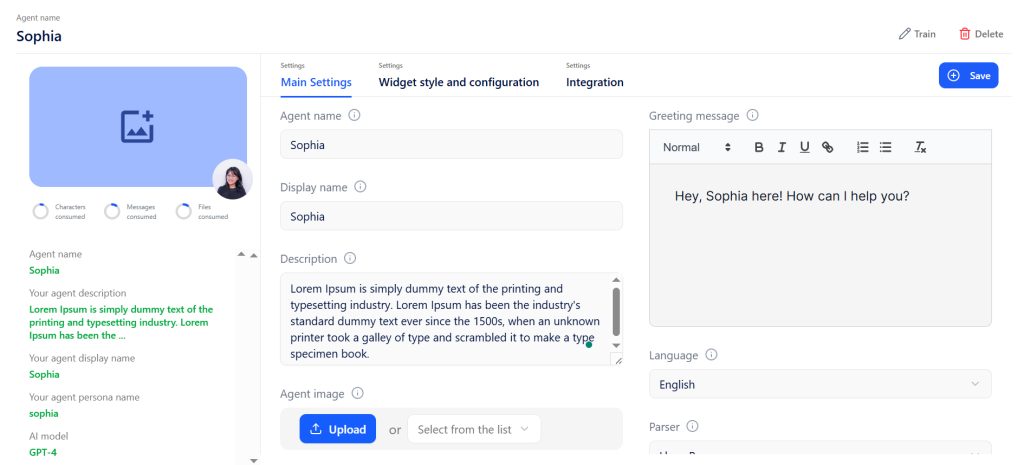1024x465 pixels.
Task: Create a bulleted list in greeting editor
Action: click(886, 147)
